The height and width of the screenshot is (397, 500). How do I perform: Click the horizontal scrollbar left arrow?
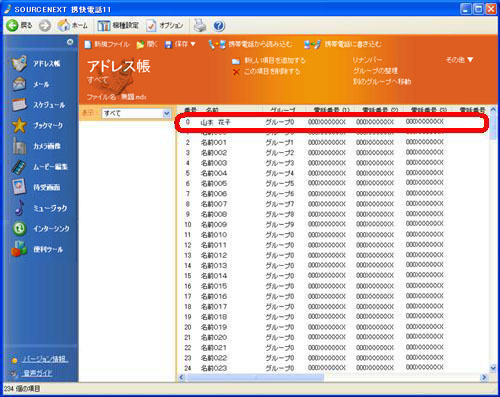182,377
